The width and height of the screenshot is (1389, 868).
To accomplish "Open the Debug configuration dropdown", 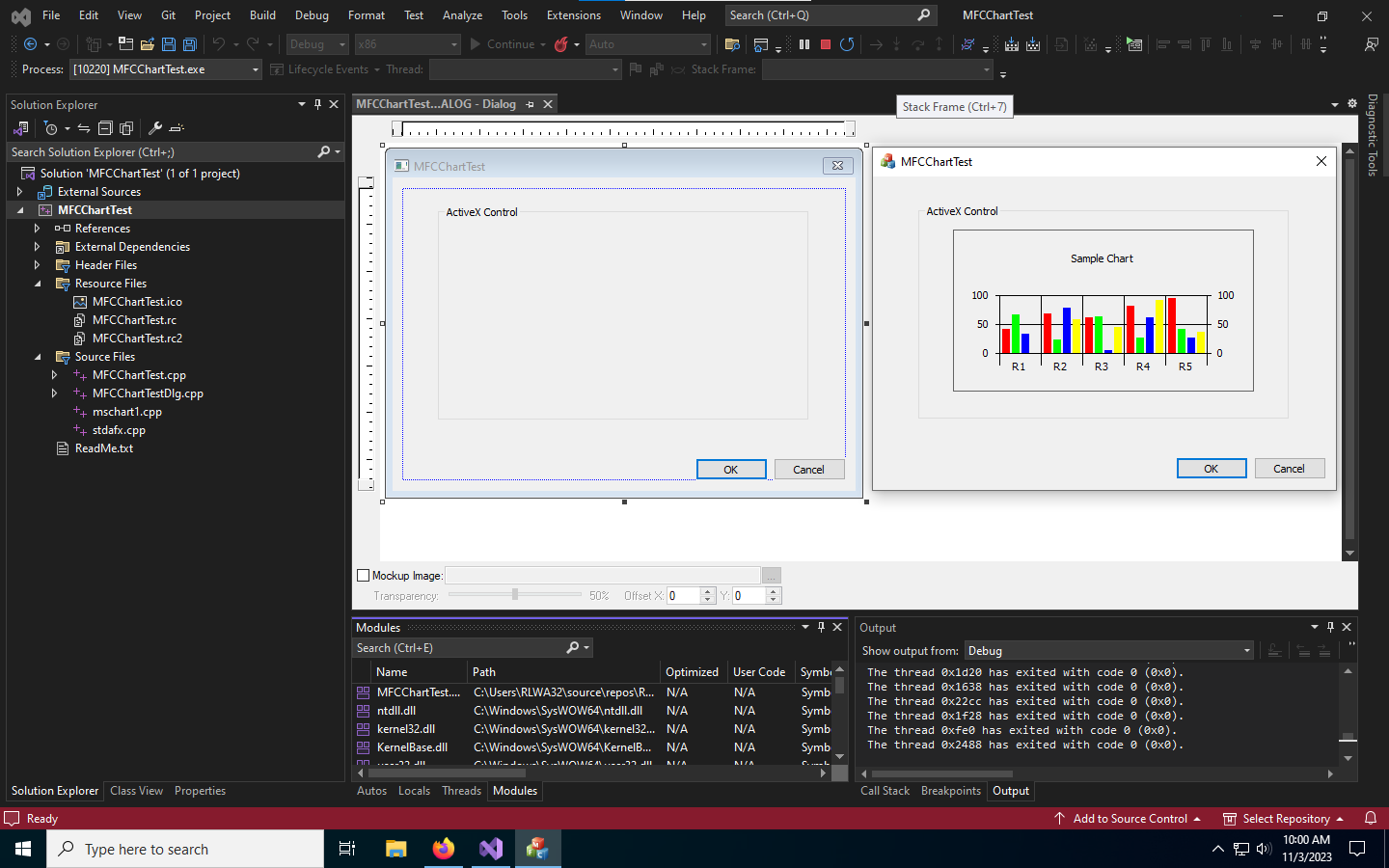I will pyautogui.click(x=316, y=44).
